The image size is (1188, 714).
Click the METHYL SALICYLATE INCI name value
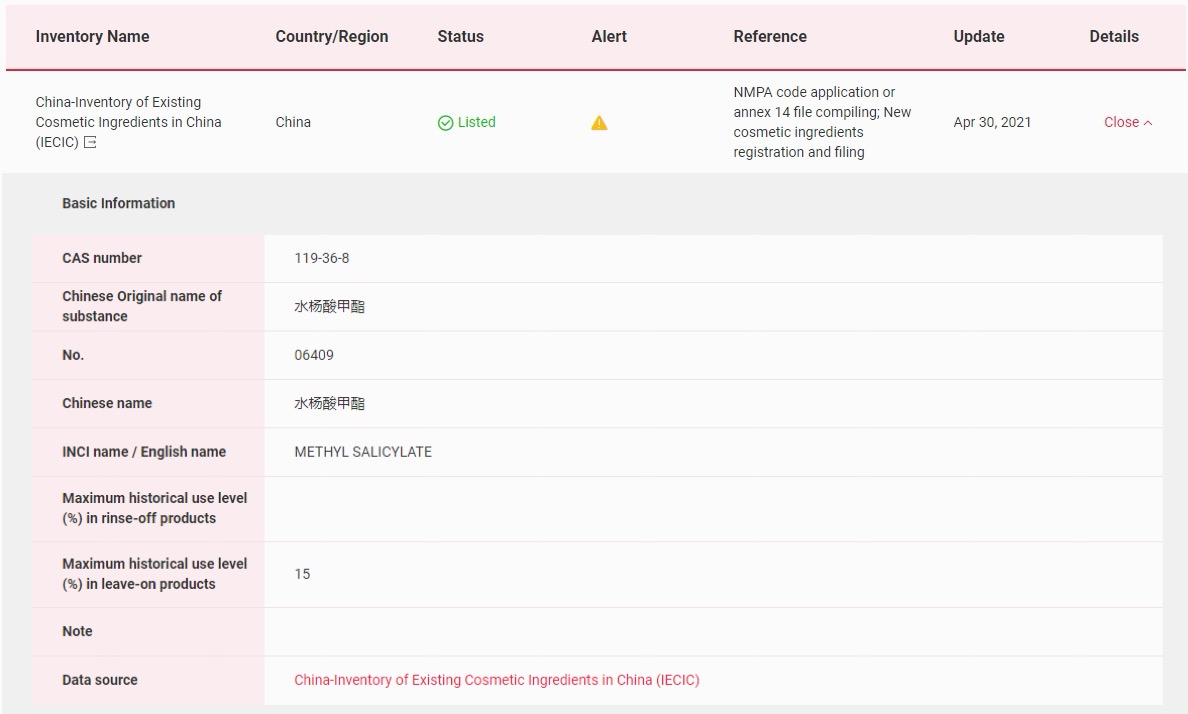pos(363,452)
